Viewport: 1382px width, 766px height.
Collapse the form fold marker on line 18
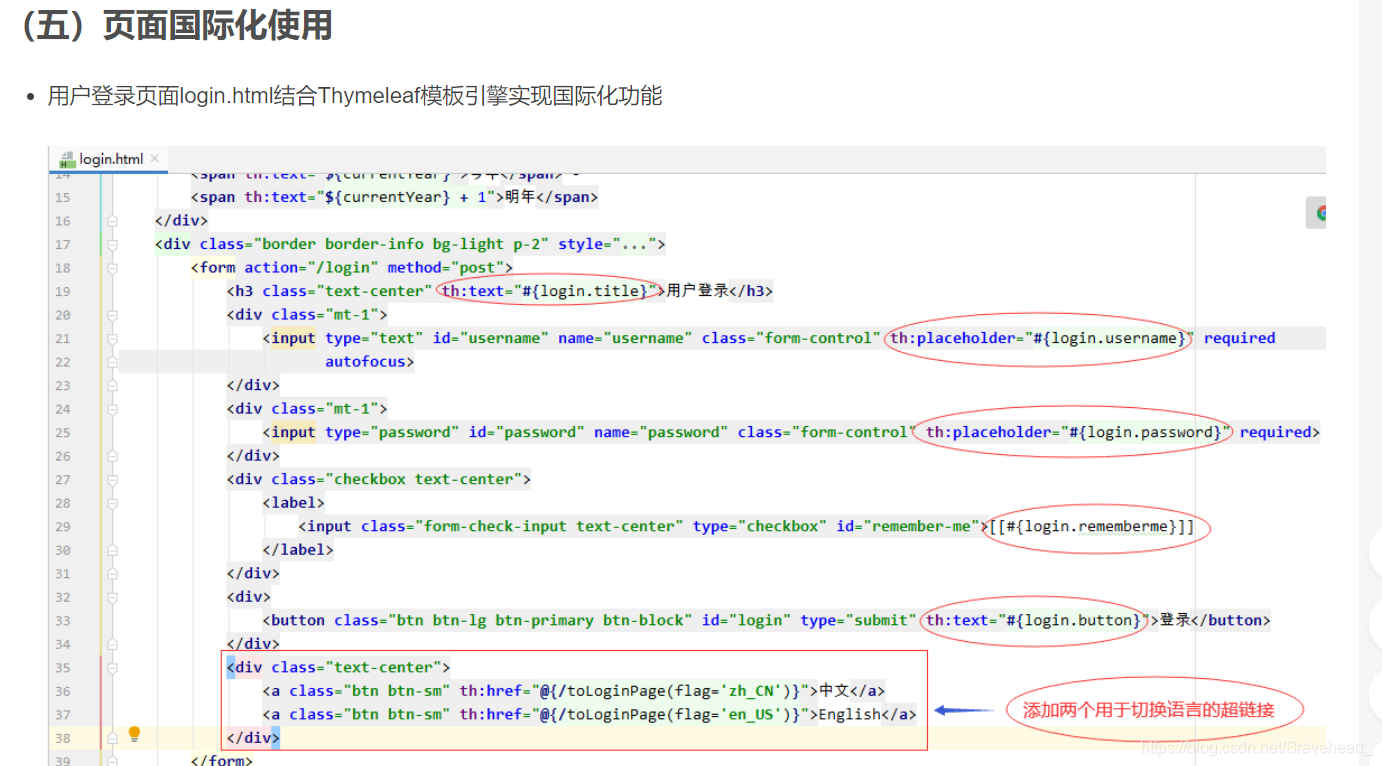112,268
